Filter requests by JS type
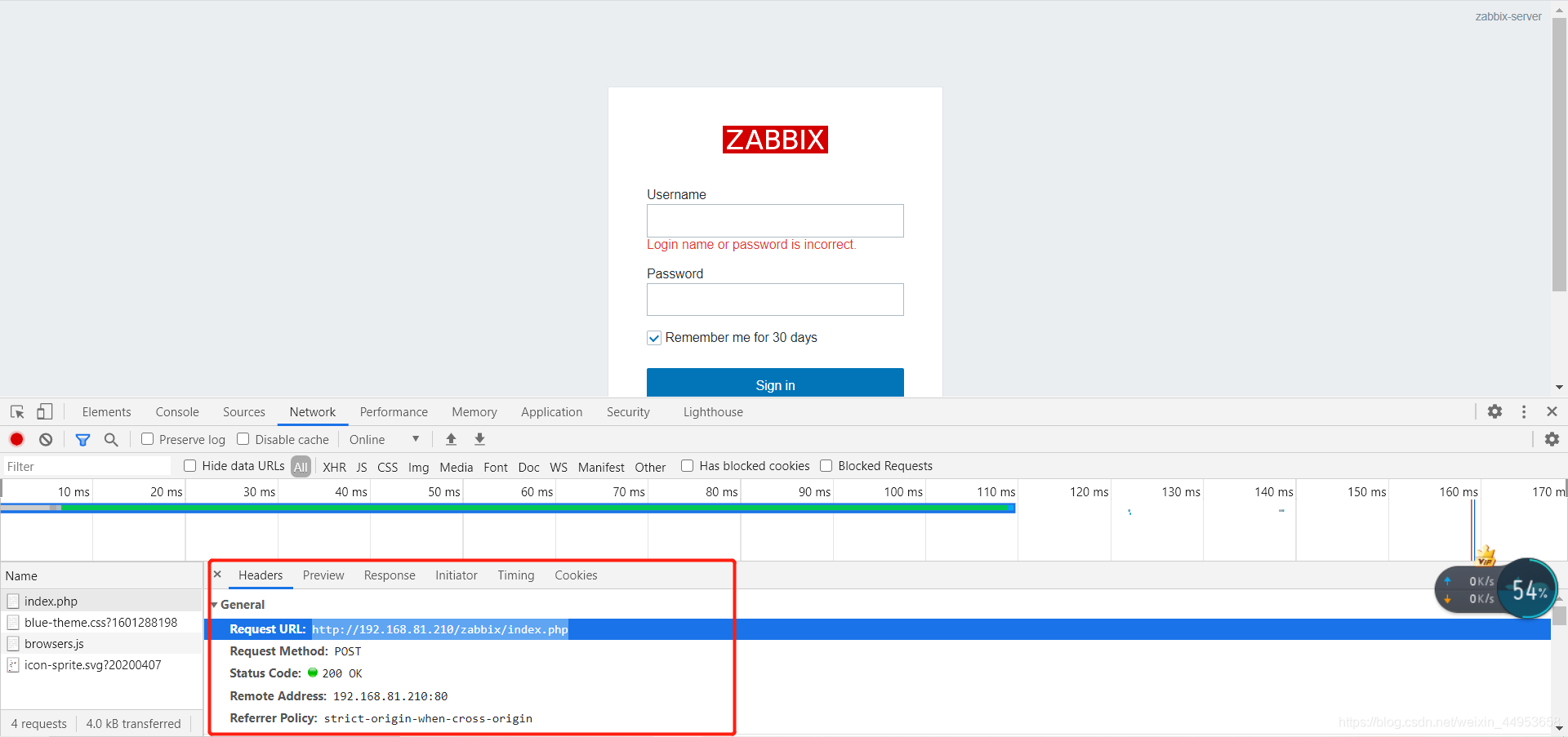1568x737 pixels. click(x=362, y=467)
